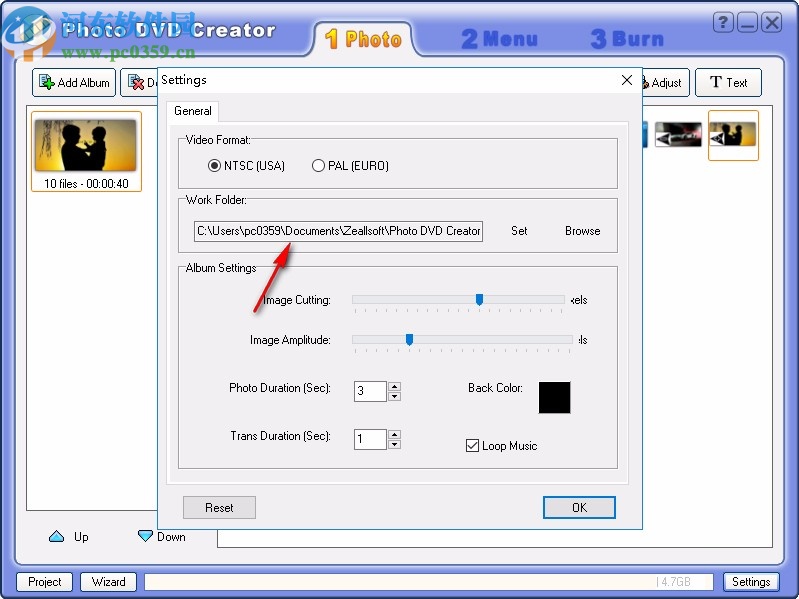799x599 pixels.
Task: Open the Text tool button
Action: pyautogui.click(x=728, y=83)
